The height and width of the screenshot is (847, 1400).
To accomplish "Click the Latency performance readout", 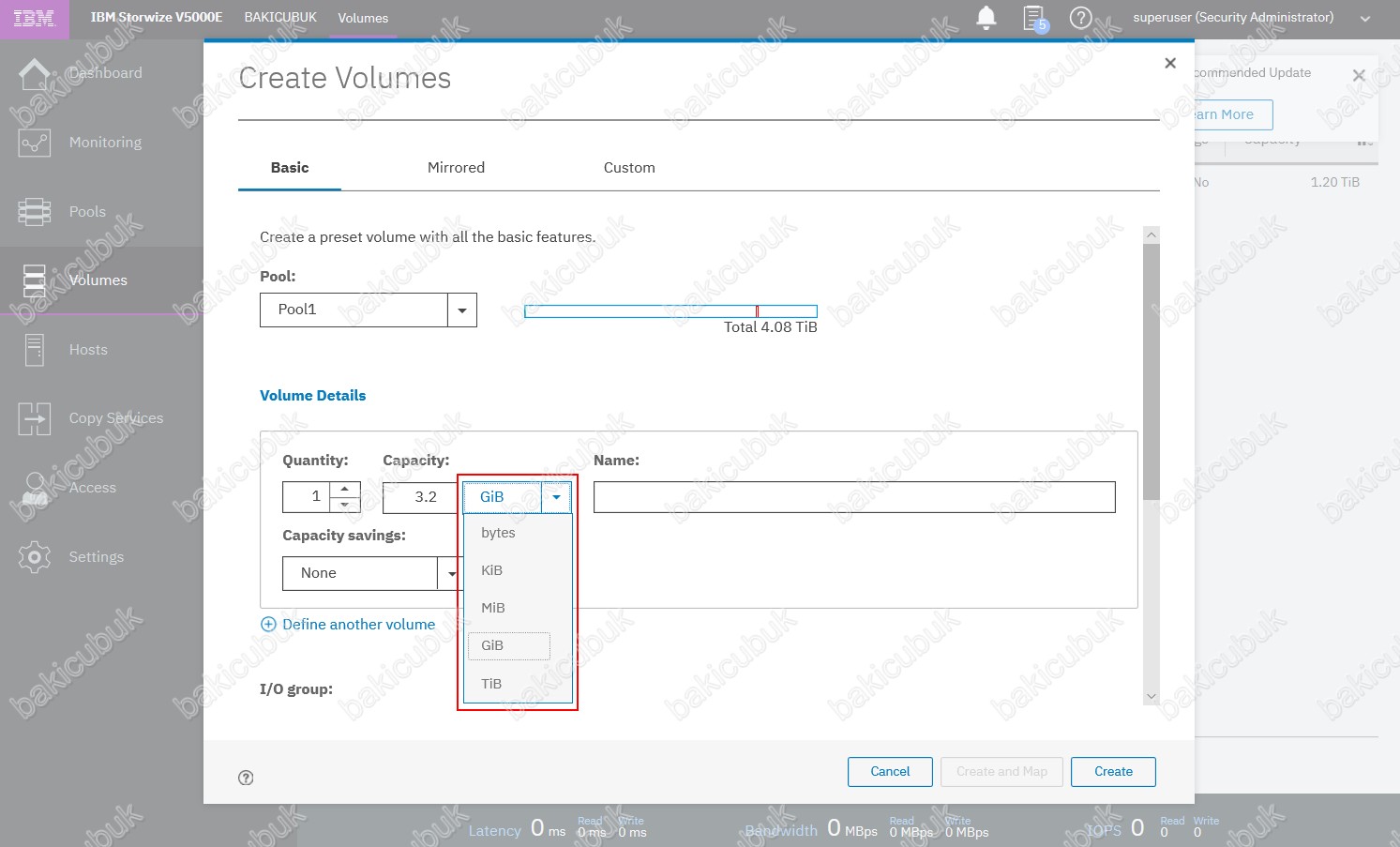I will click(x=557, y=828).
